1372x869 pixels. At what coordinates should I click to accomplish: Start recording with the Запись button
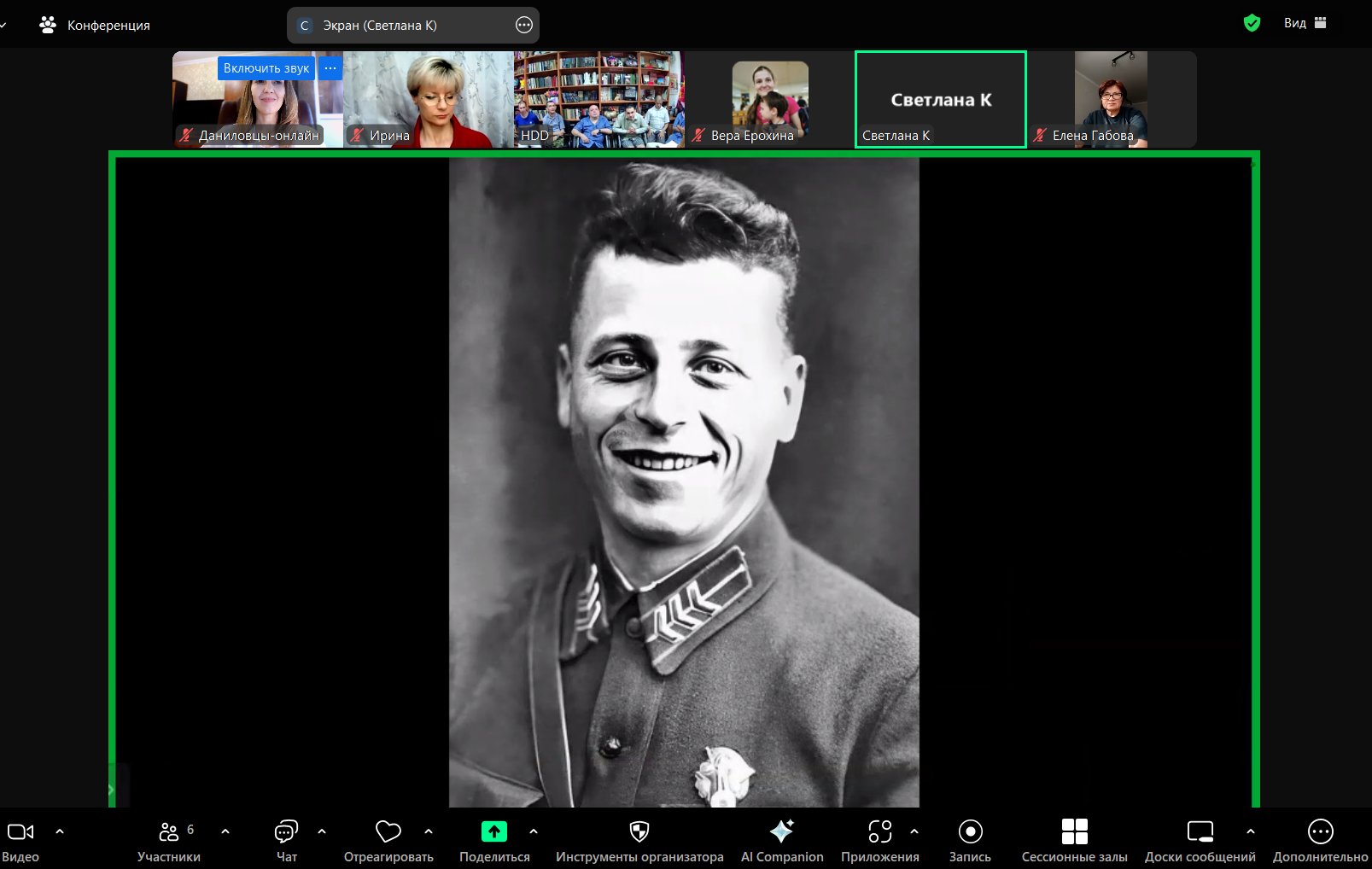tap(970, 832)
